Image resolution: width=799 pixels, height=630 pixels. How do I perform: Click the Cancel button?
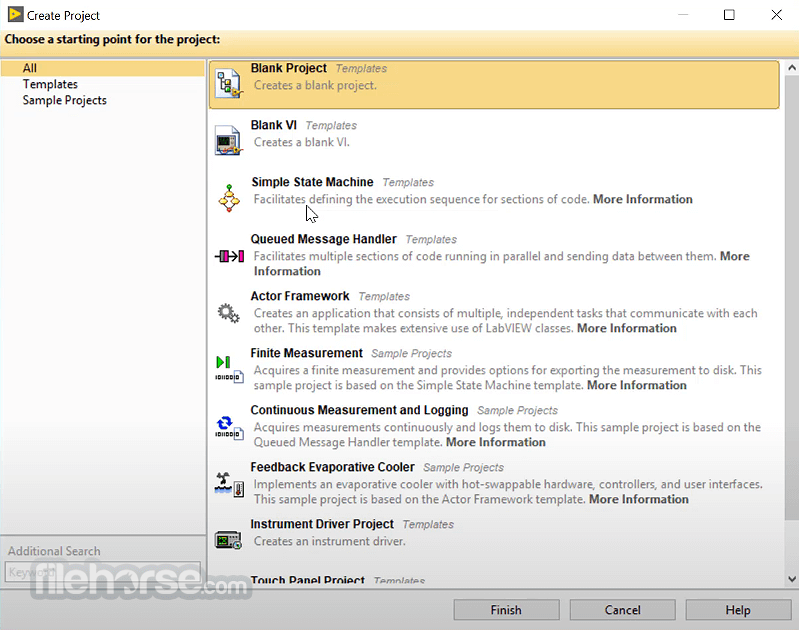click(x=622, y=610)
